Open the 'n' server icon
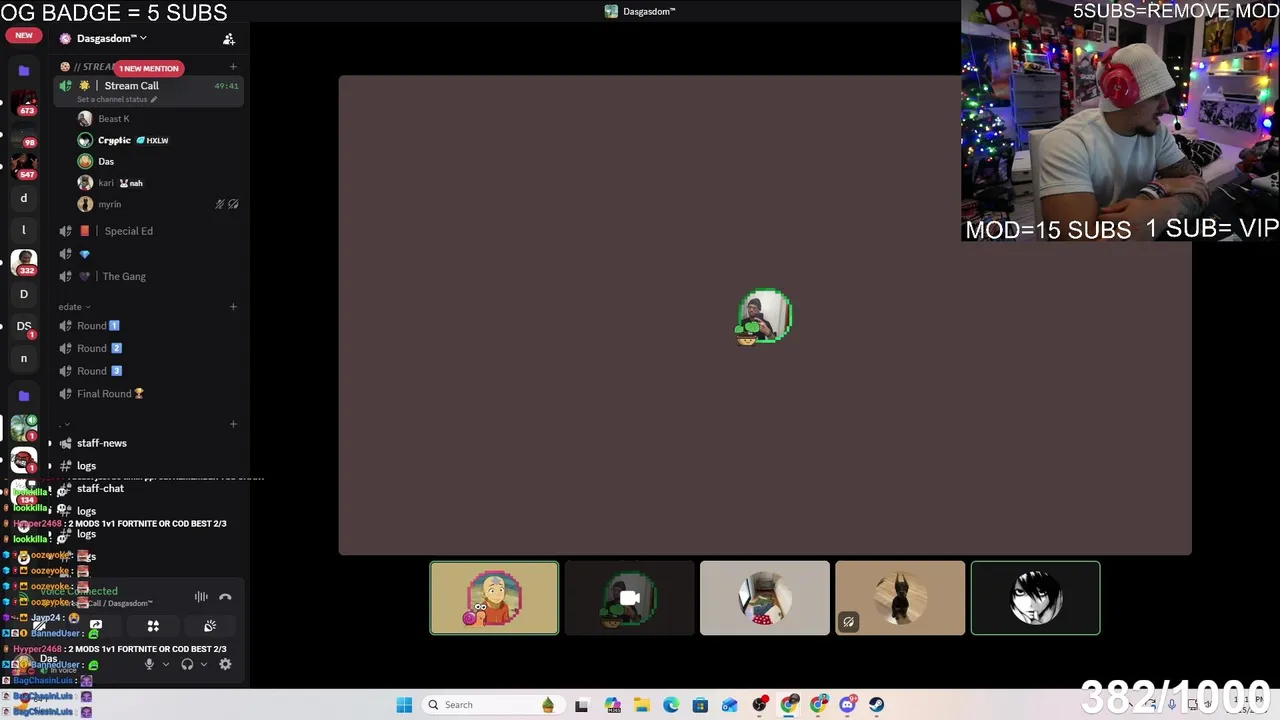 pyautogui.click(x=24, y=358)
